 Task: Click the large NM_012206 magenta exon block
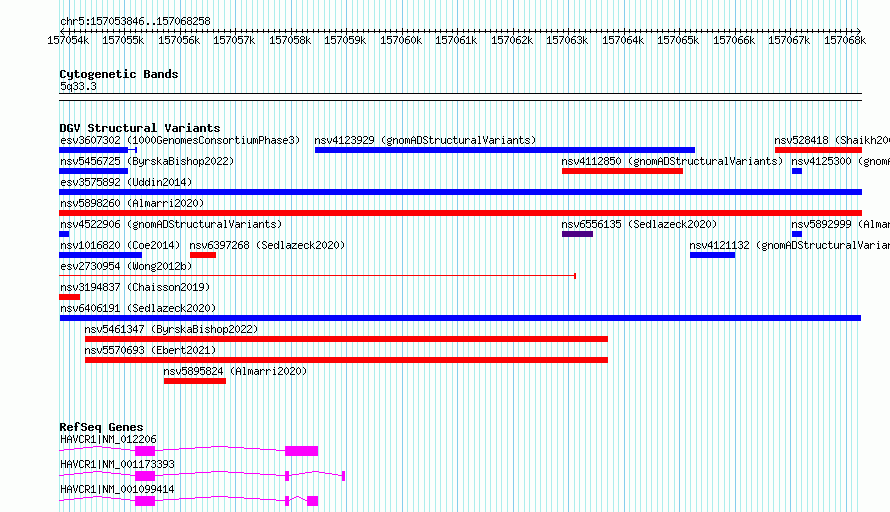(301, 451)
